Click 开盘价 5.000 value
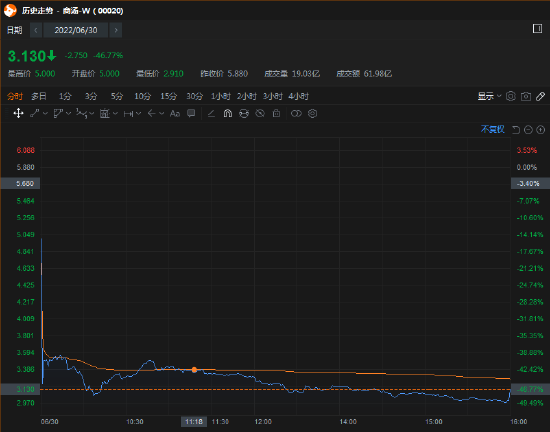The height and width of the screenshot is (432, 550). click(95, 74)
